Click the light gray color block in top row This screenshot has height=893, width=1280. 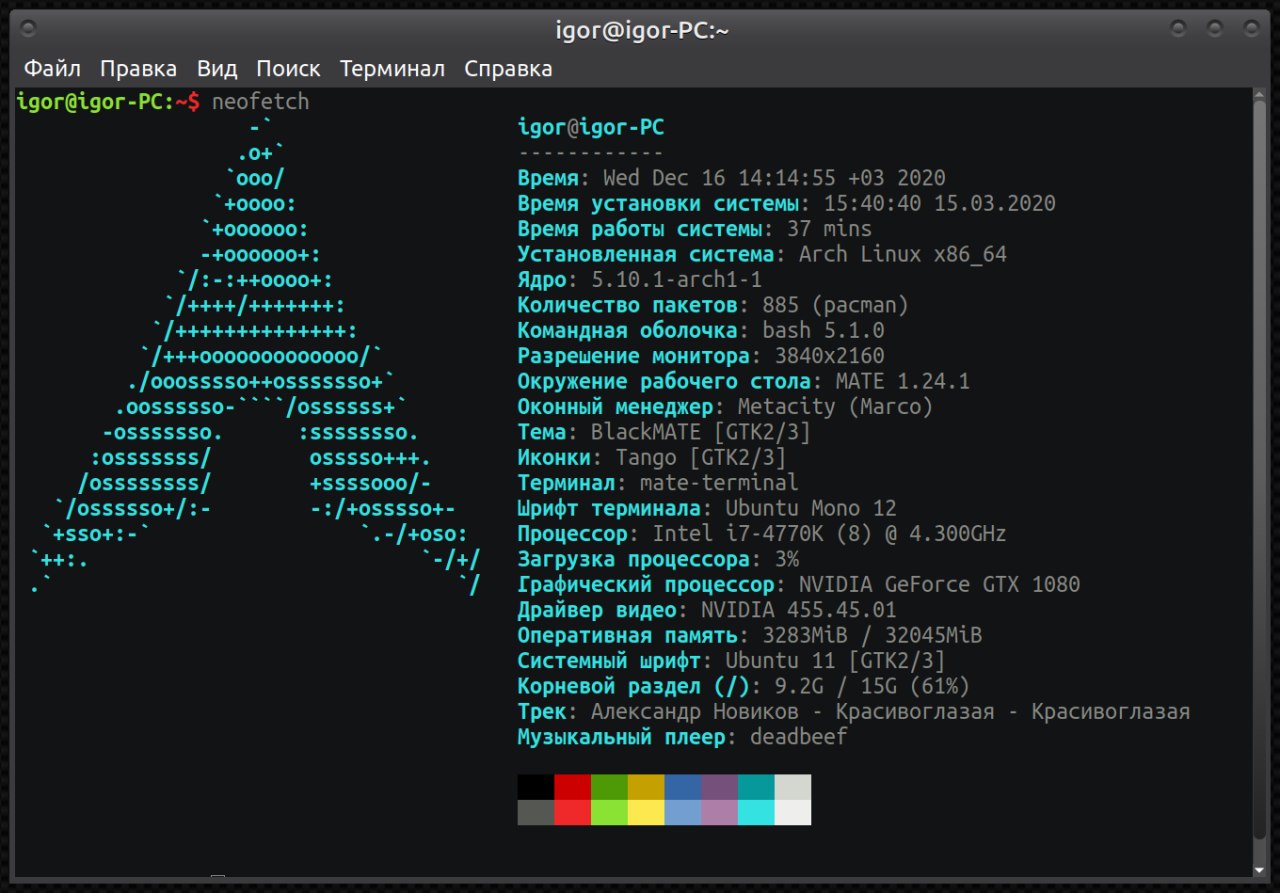tap(793, 787)
